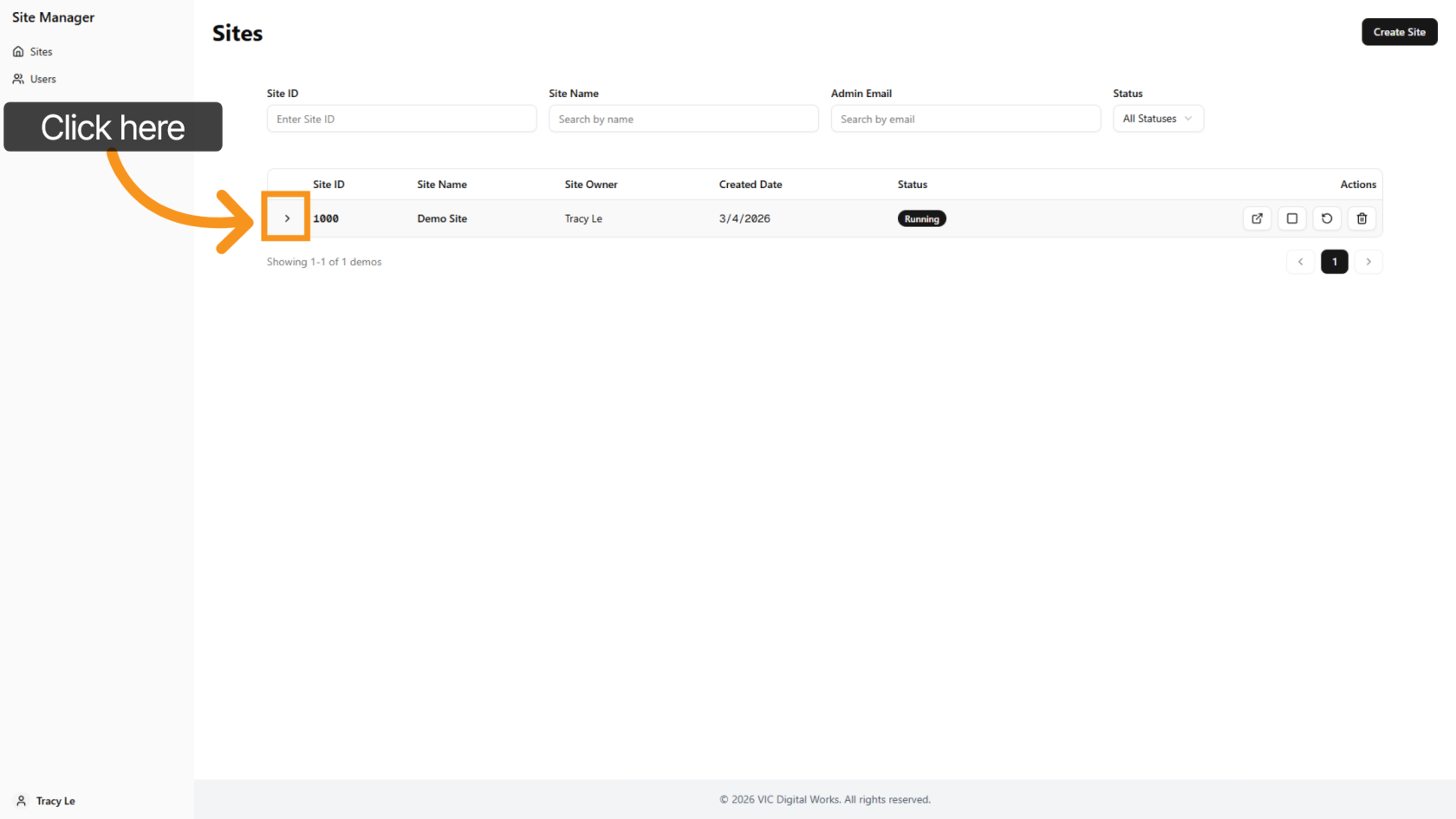Click the Site Name search field
1456x819 pixels.
coord(683,118)
